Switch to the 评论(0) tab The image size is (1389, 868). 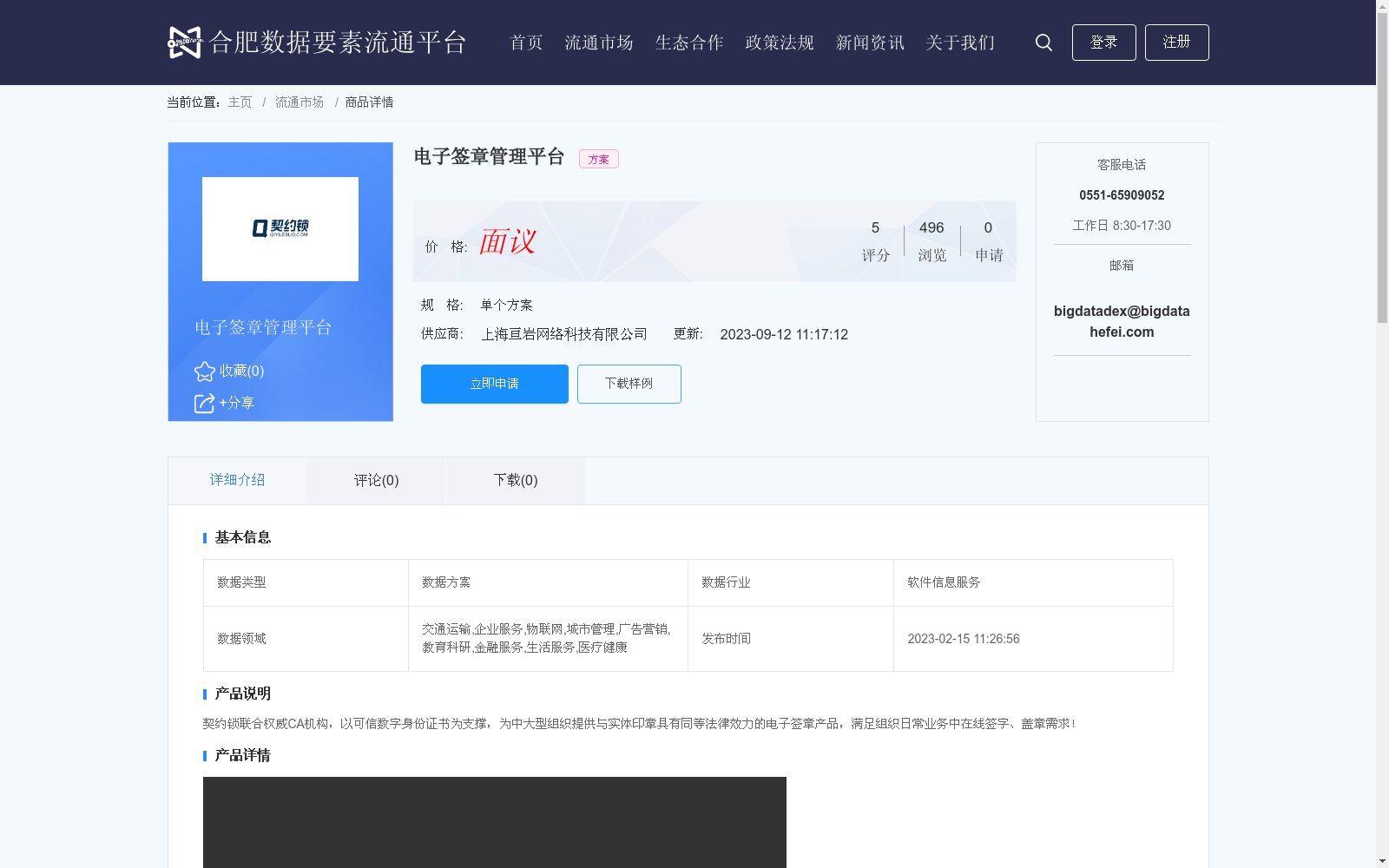[377, 481]
